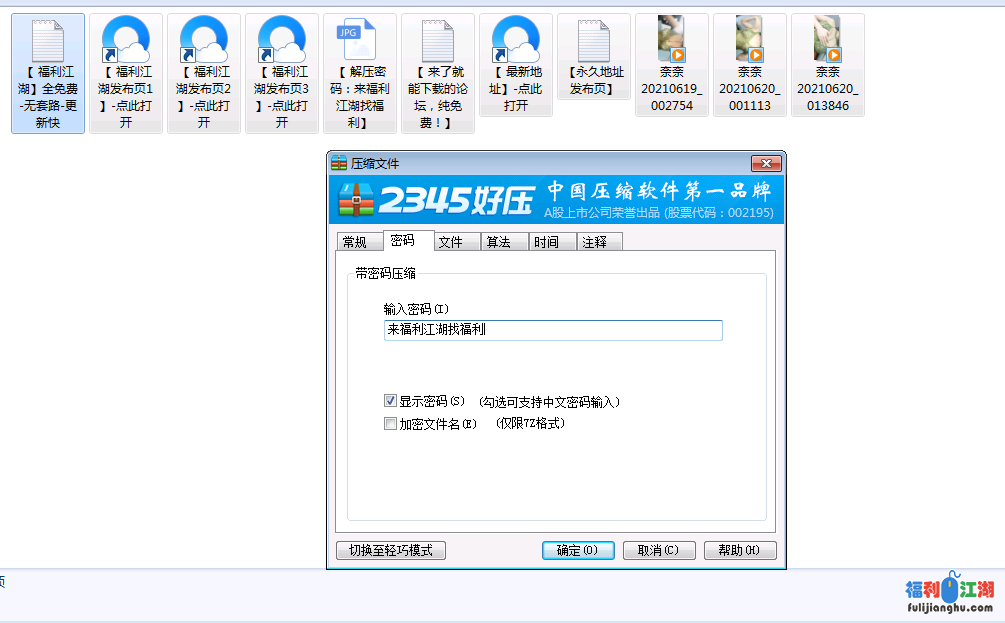Click the 确定 button
1005x623 pixels.
pyautogui.click(x=577, y=550)
